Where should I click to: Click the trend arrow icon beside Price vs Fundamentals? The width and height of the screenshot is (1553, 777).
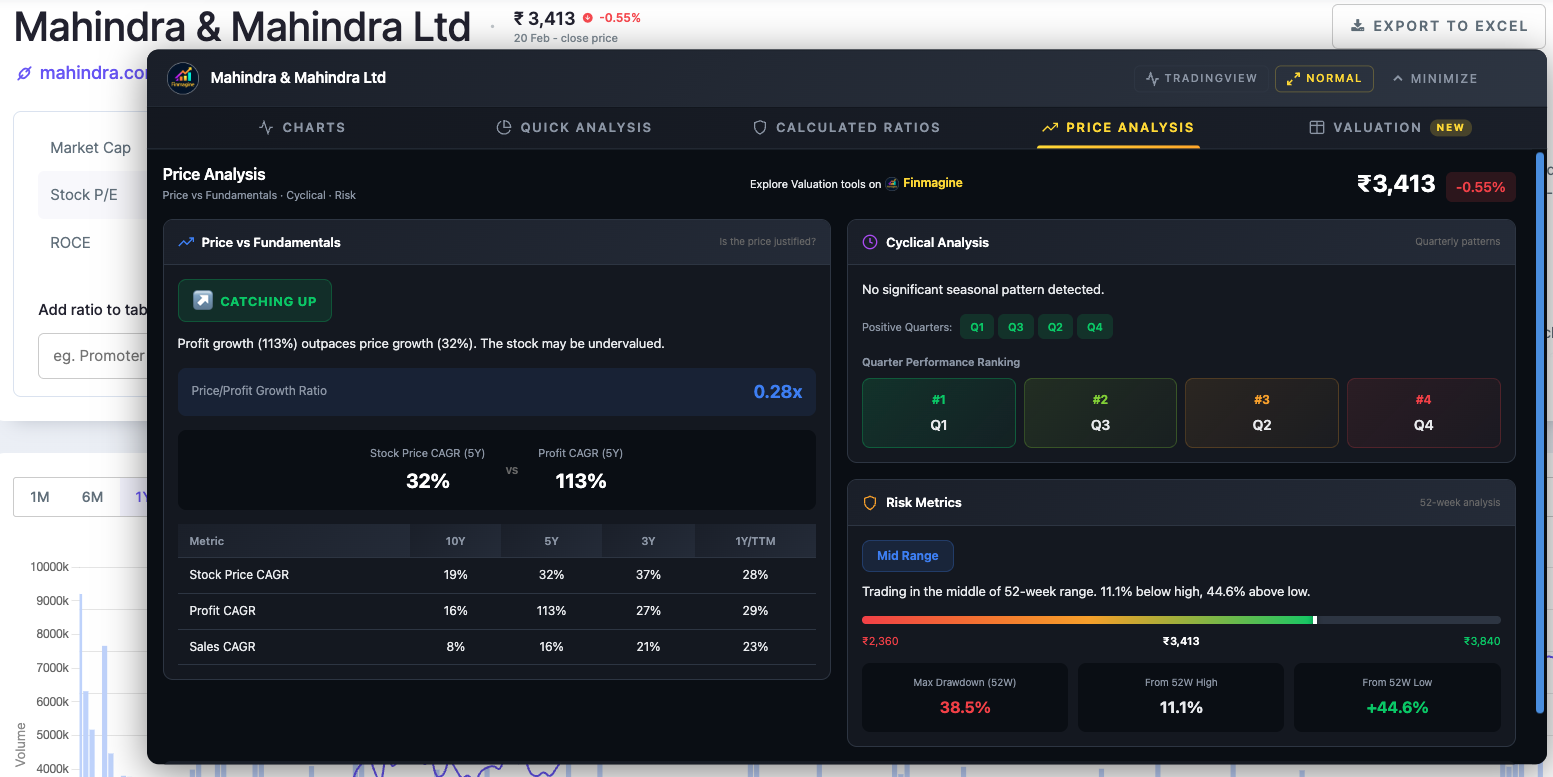click(186, 241)
